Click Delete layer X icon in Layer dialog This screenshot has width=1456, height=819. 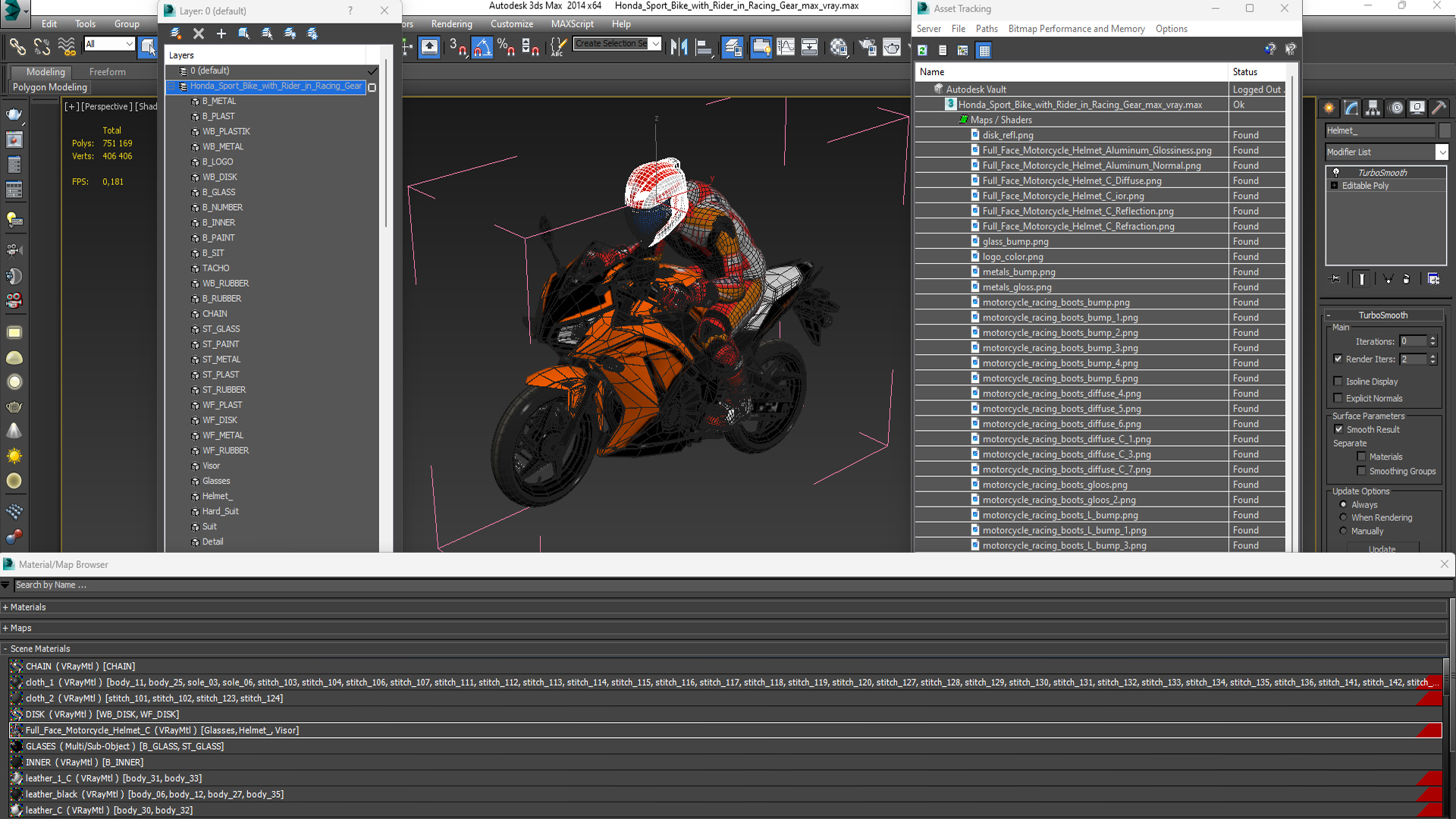click(x=199, y=33)
